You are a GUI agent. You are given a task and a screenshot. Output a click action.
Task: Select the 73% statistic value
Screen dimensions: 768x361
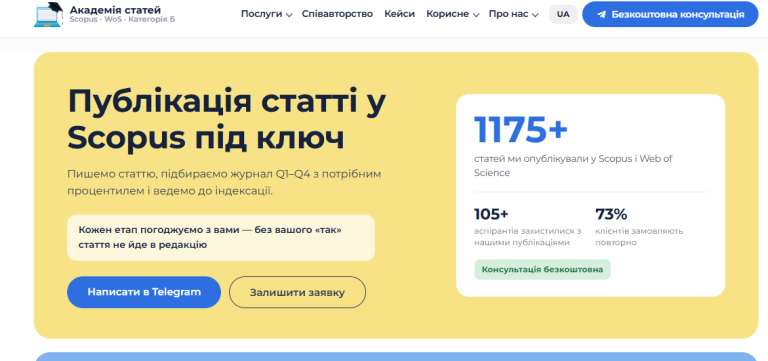611,215
